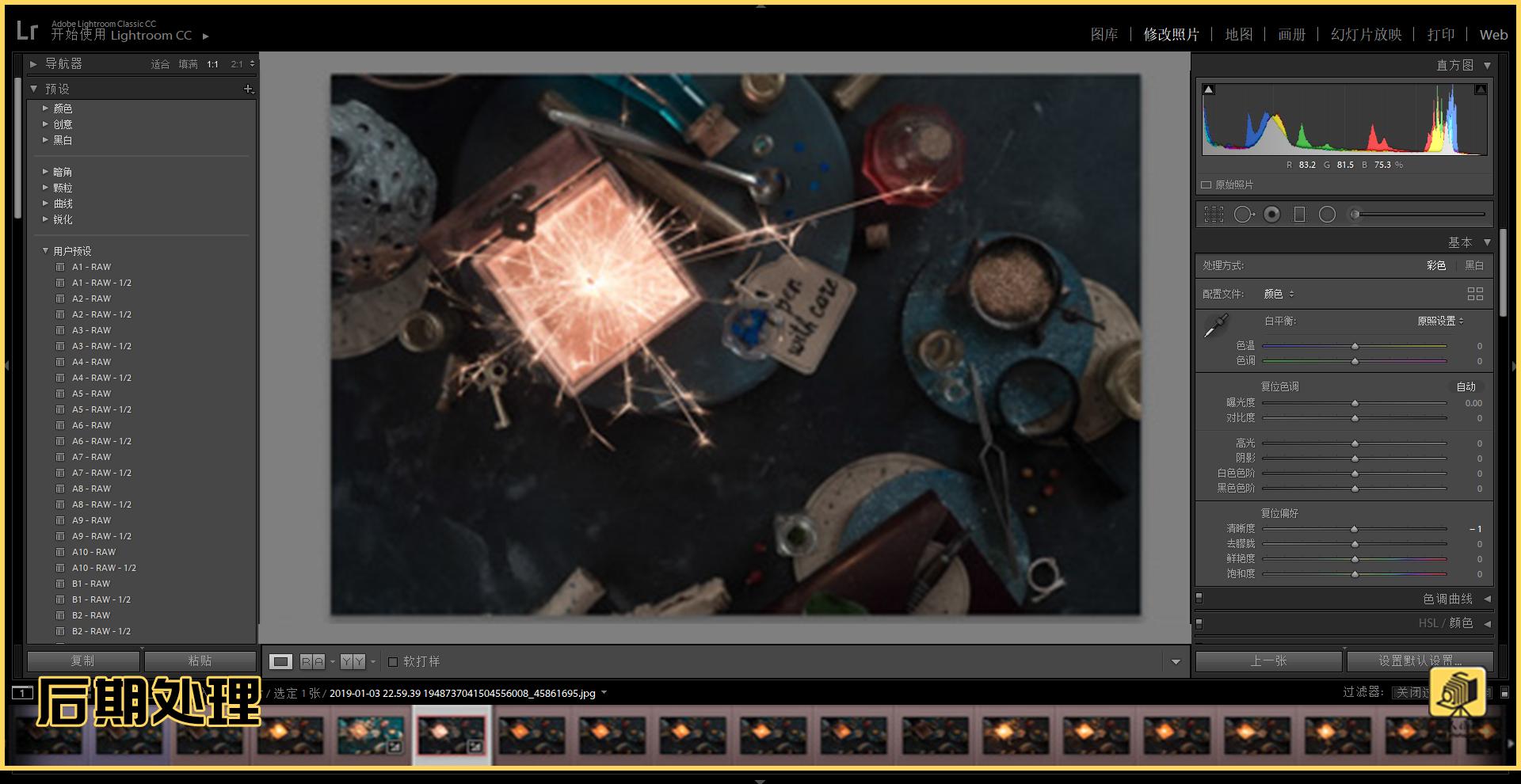
Task: Open the 地图 module tab
Action: tap(1238, 34)
